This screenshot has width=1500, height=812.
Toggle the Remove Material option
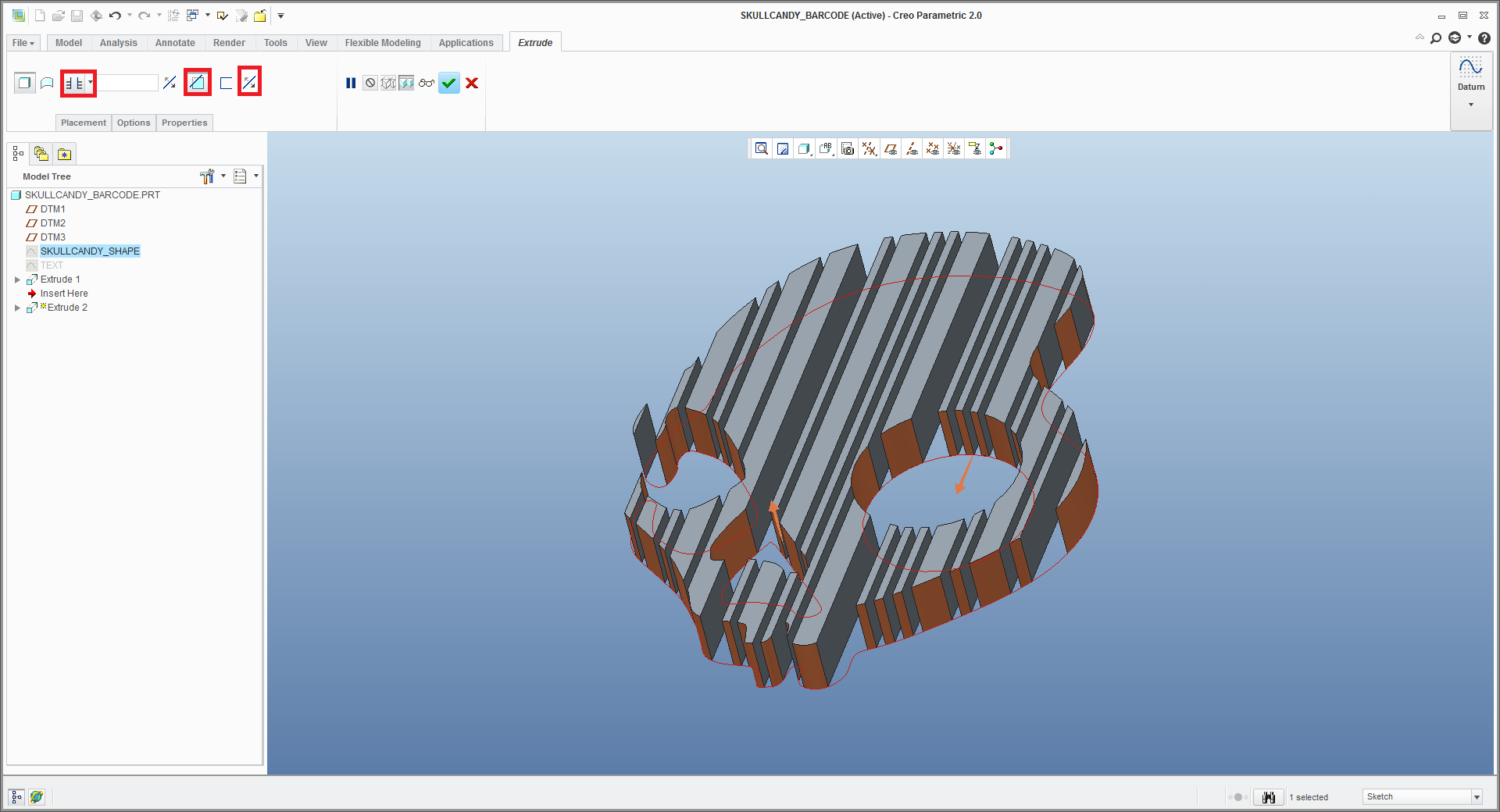[x=197, y=83]
